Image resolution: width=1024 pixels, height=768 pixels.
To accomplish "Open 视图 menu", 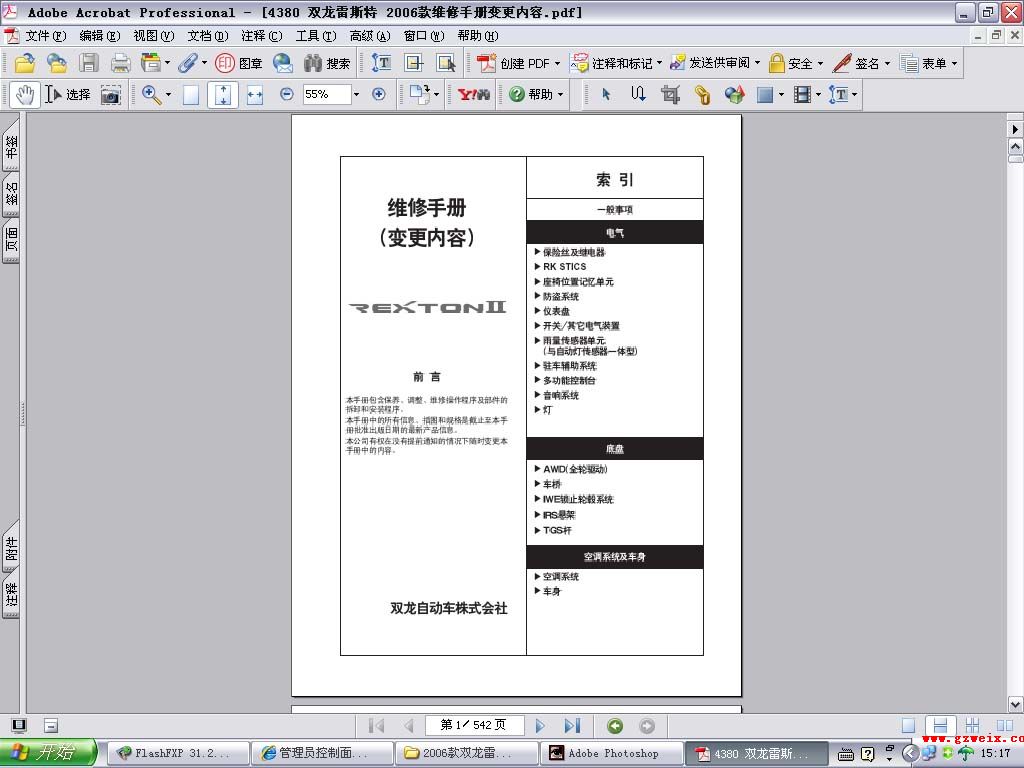I will 153,36.
